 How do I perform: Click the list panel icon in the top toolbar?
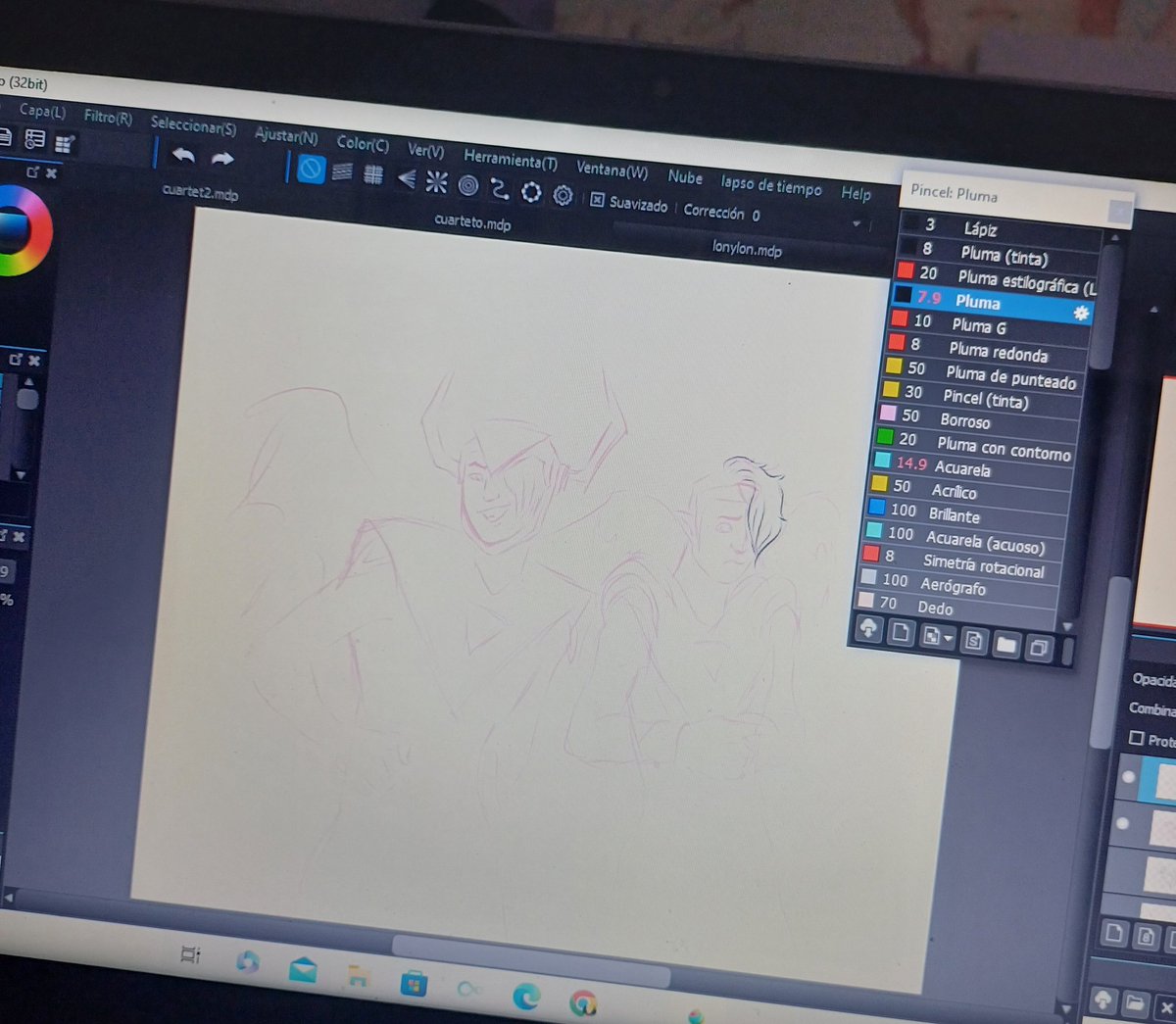(34, 139)
